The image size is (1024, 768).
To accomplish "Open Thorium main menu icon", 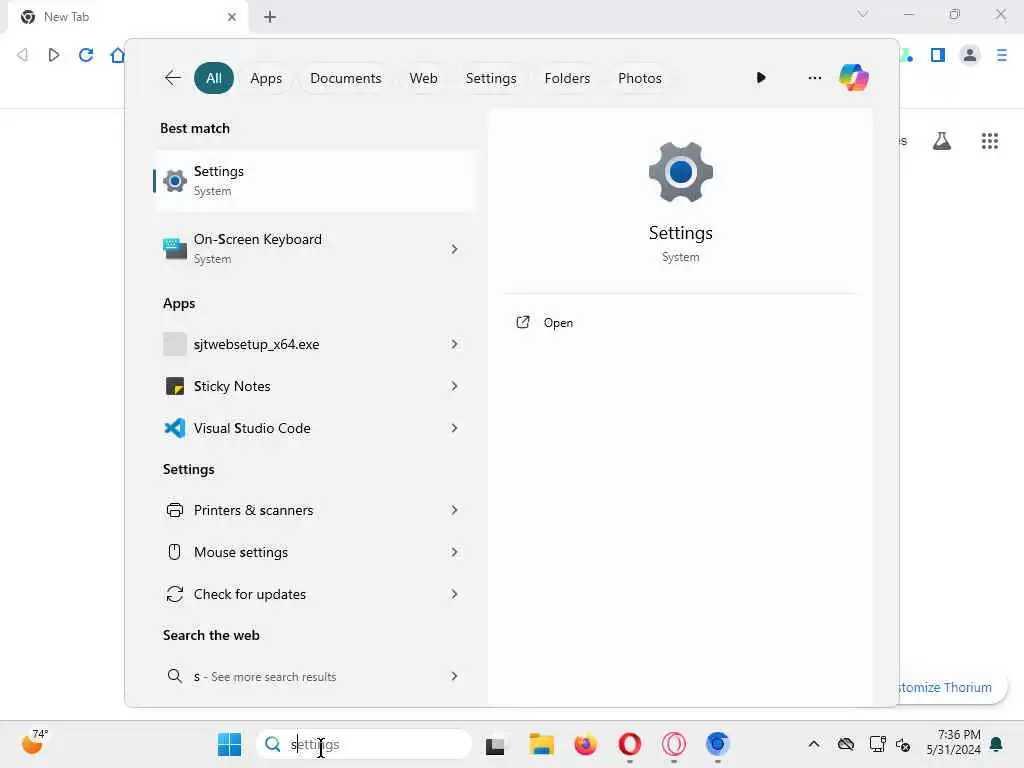I will coord(1002,55).
